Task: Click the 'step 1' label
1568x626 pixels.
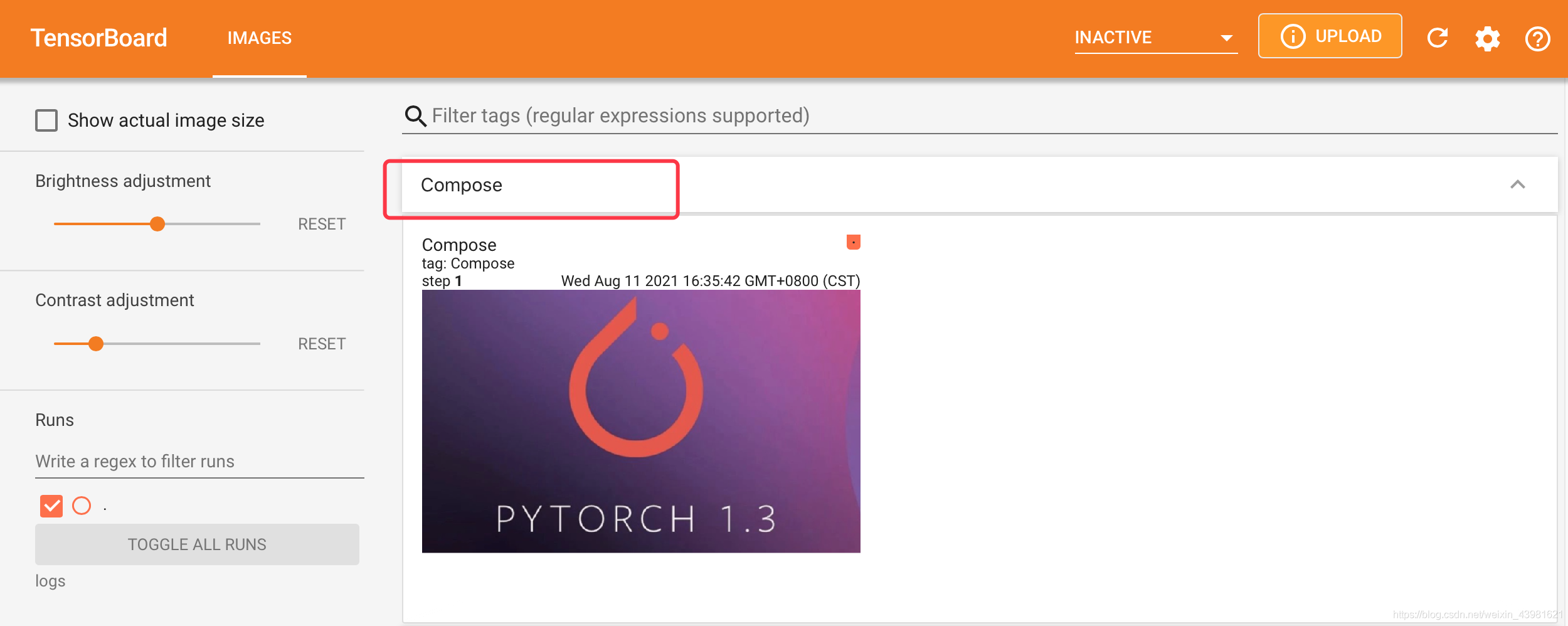Action: (442, 281)
